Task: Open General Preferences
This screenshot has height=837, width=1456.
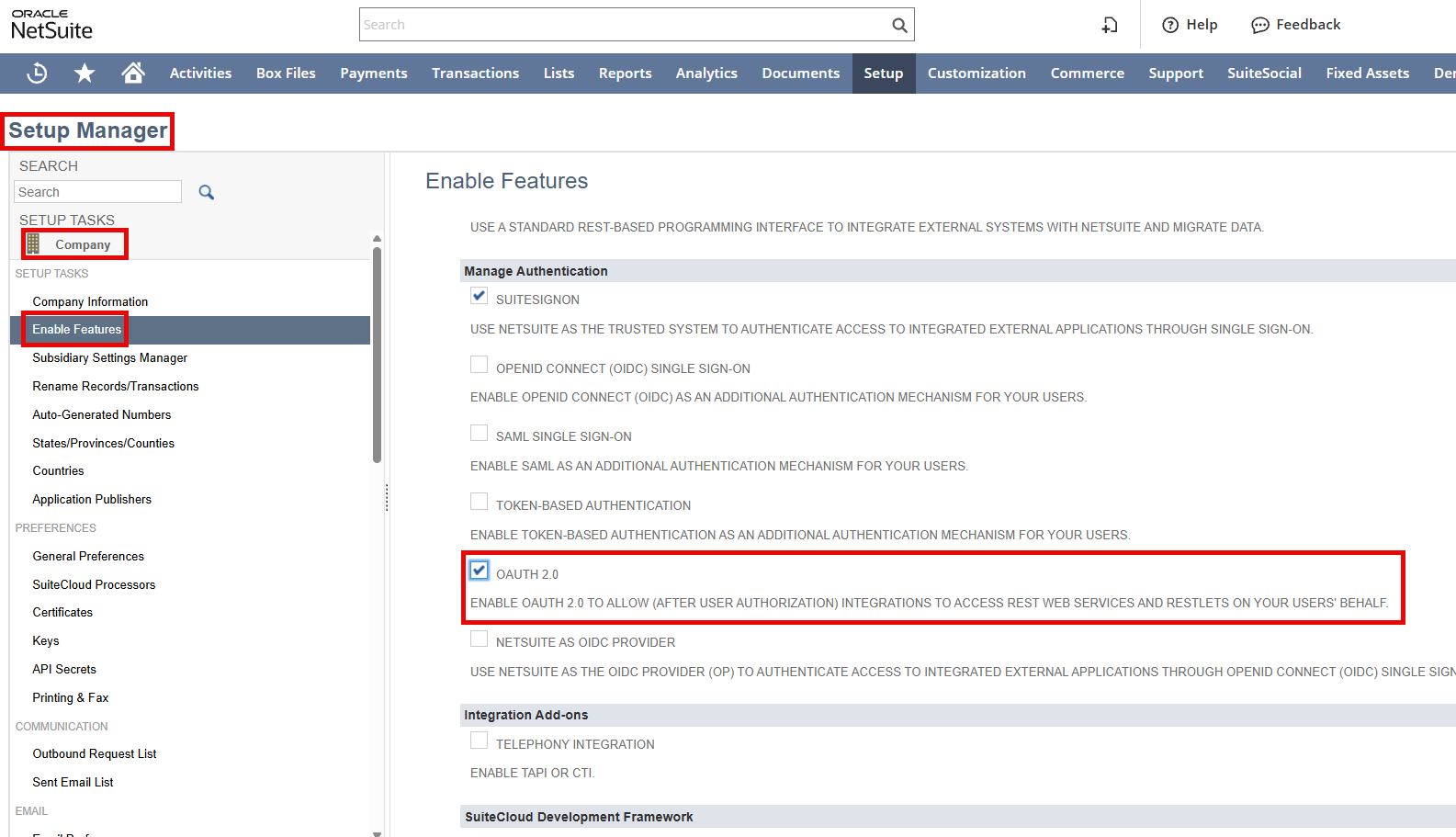Action: [x=88, y=557]
